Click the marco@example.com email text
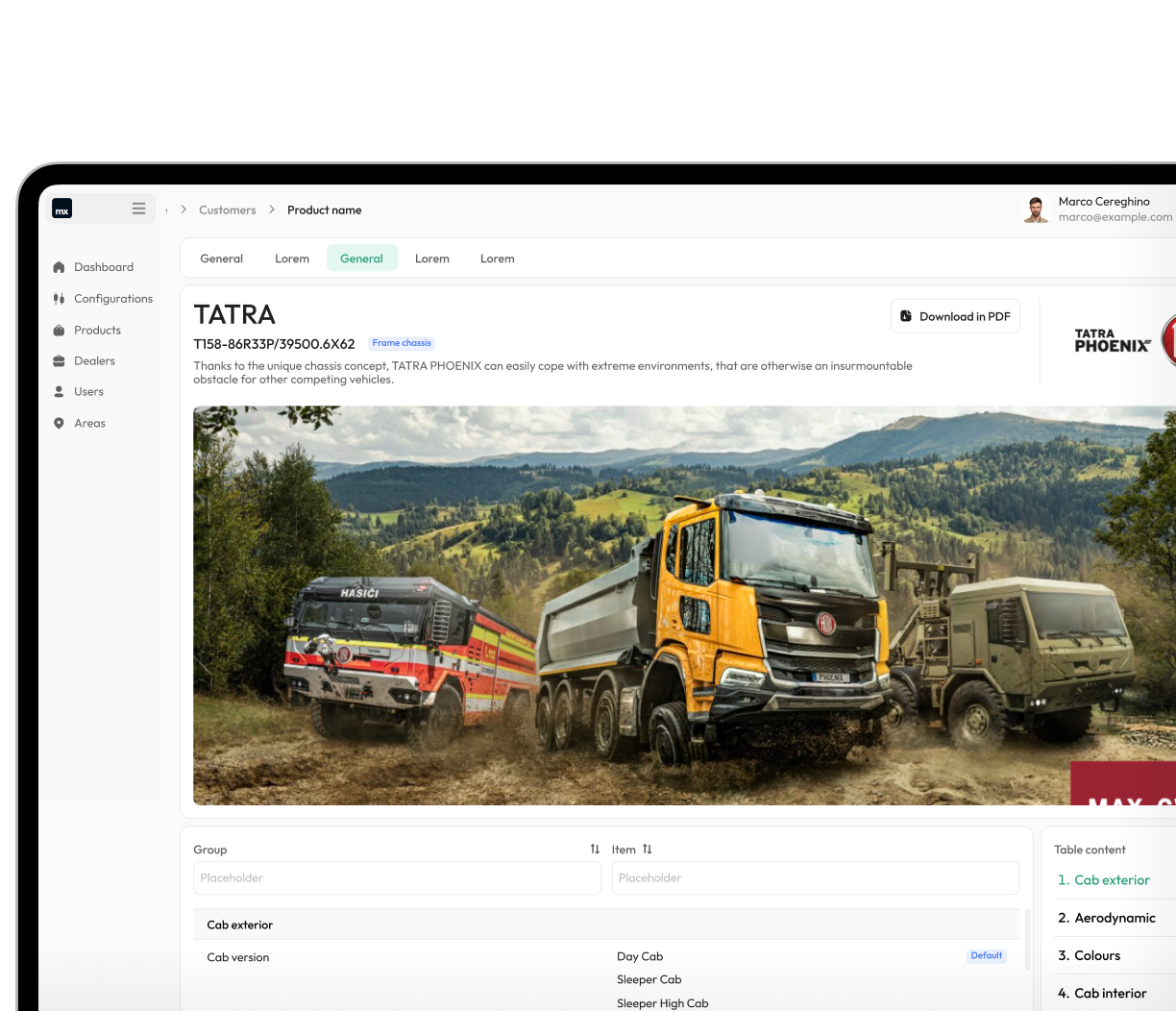This screenshot has width=1176, height=1011. pos(1115,217)
